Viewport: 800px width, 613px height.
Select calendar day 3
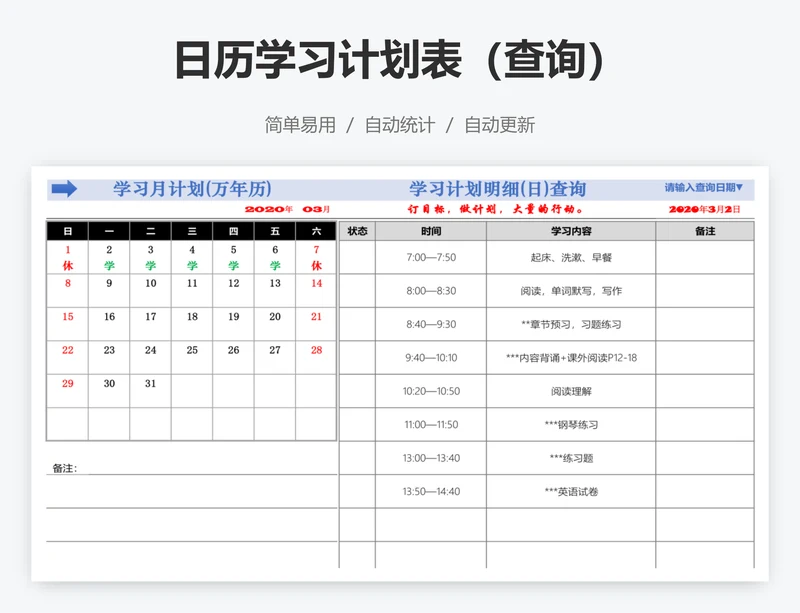(x=151, y=257)
